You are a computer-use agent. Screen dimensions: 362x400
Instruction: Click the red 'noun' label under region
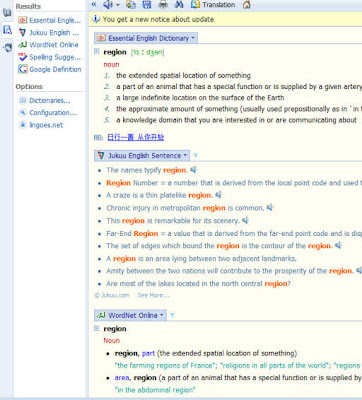pos(111,64)
